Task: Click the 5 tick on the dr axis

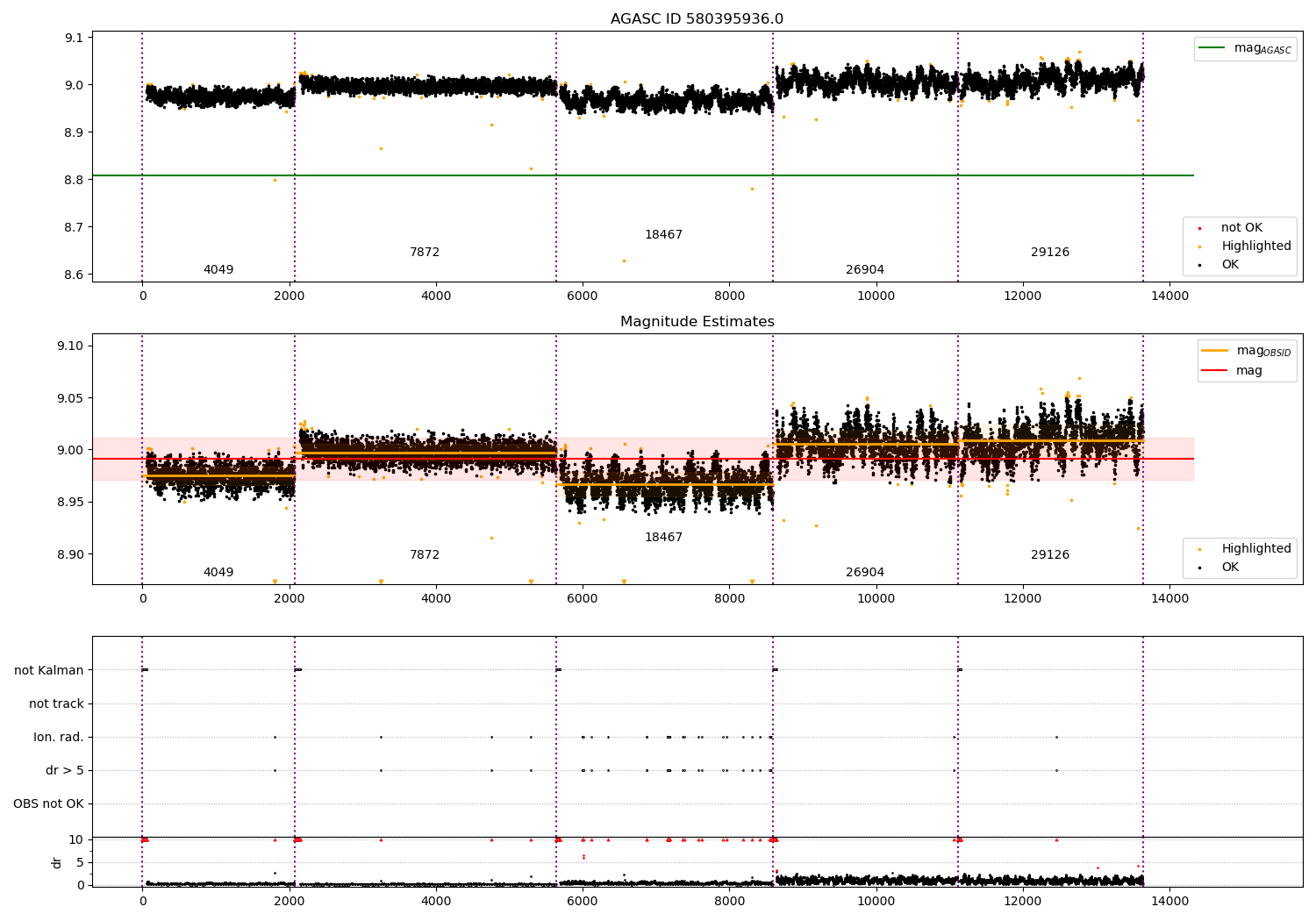Action: [x=81, y=863]
